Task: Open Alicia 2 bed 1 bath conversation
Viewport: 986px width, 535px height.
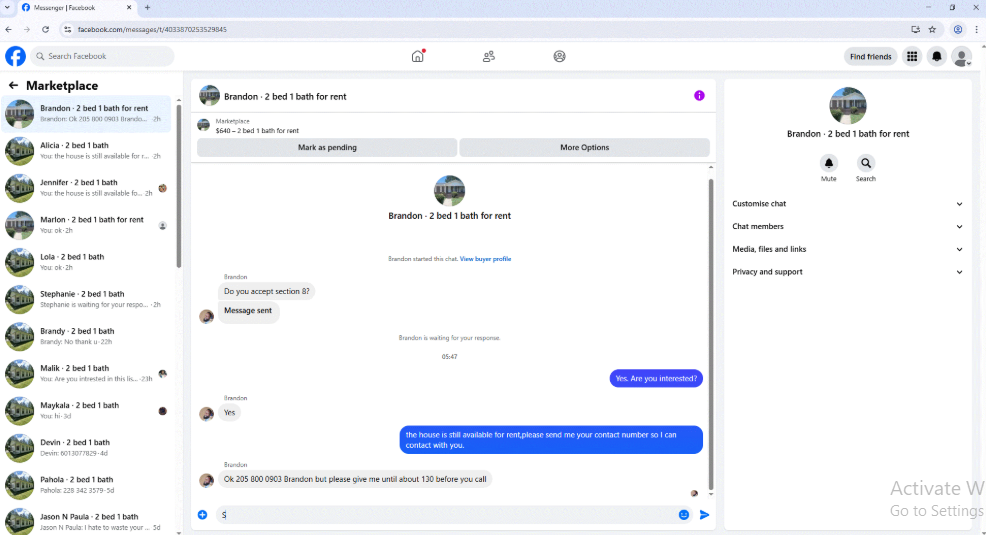Action: 86,151
